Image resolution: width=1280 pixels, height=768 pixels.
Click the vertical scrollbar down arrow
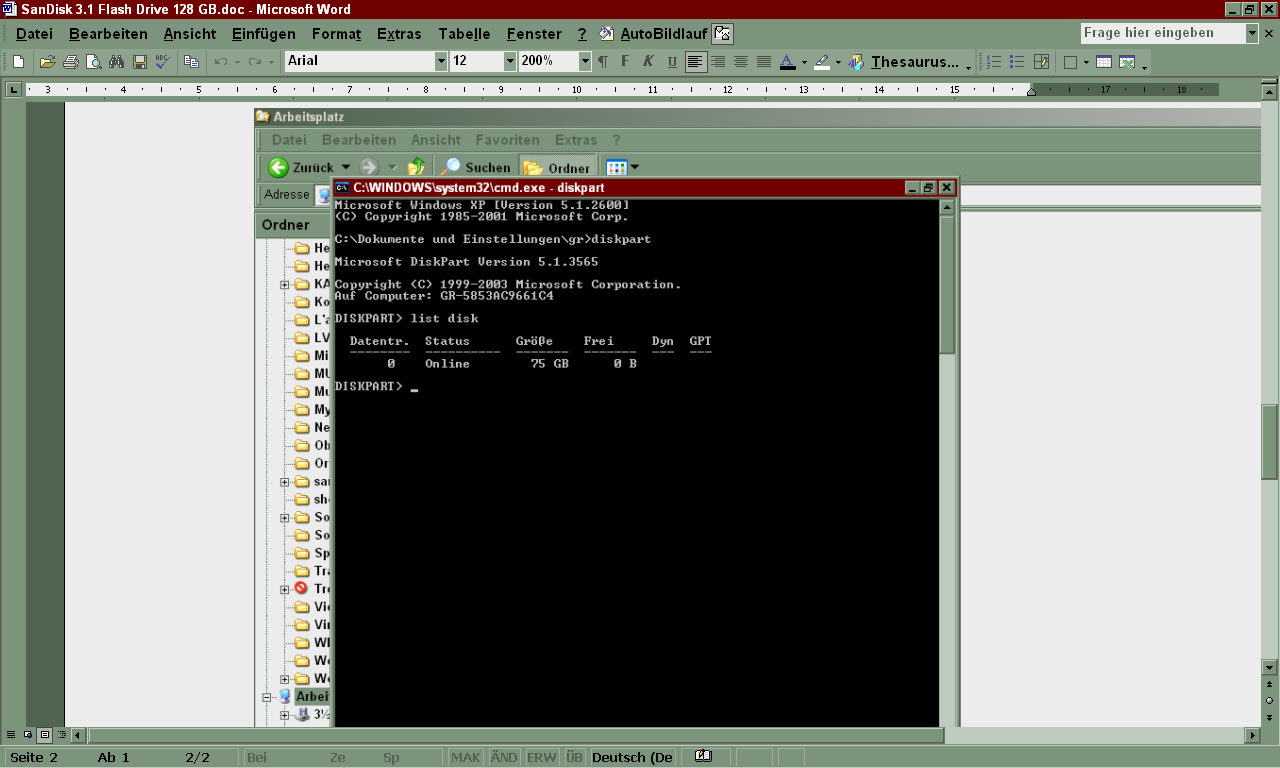point(1269,666)
